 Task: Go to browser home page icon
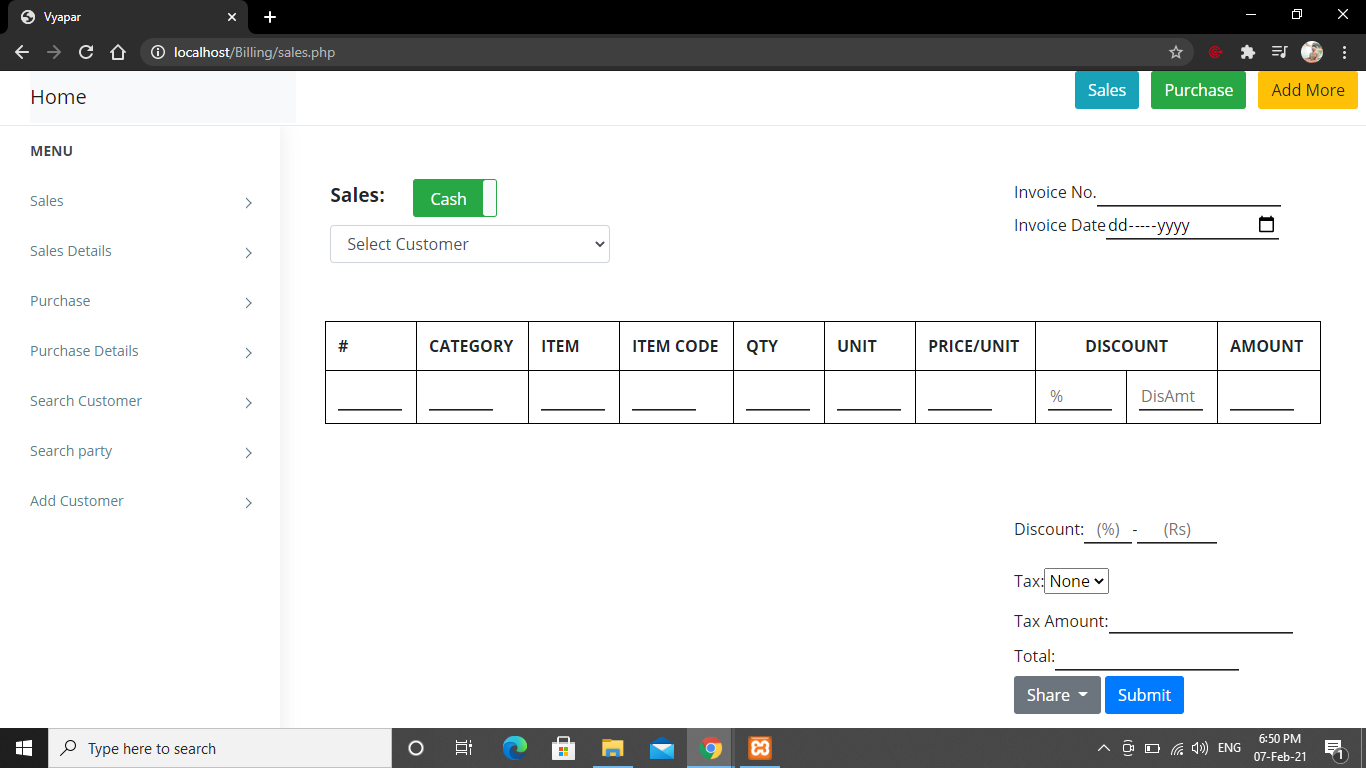point(118,52)
